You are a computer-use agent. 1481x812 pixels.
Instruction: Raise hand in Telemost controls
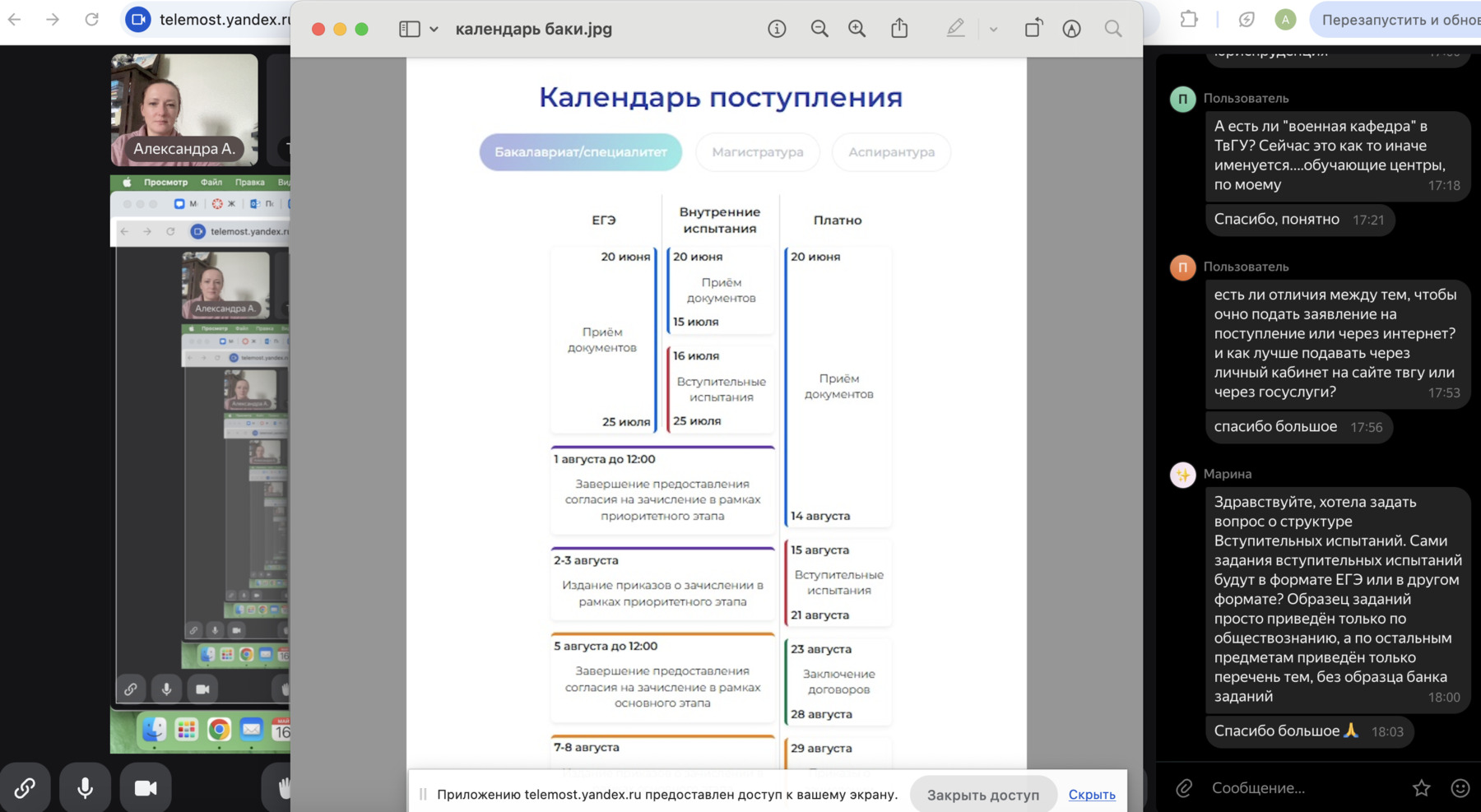click(281, 788)
